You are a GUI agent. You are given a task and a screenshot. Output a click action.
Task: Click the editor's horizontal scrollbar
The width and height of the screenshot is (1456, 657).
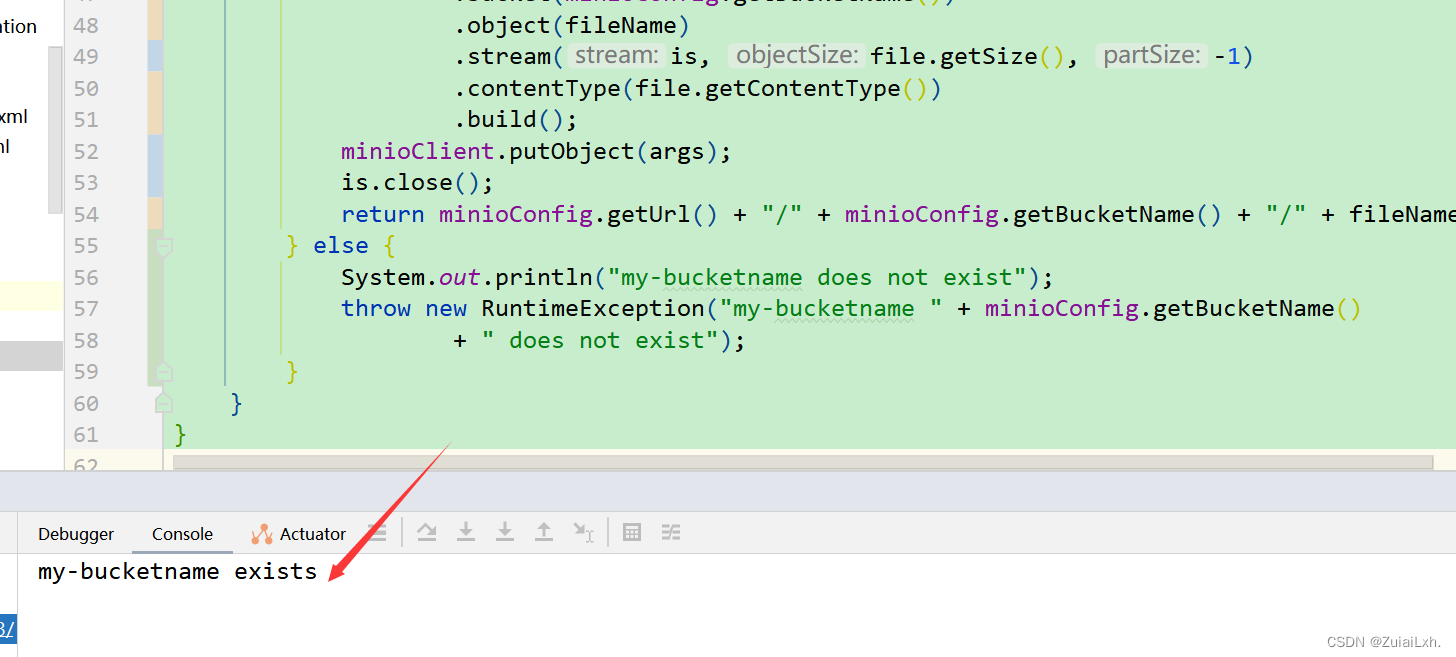point(800,463)
